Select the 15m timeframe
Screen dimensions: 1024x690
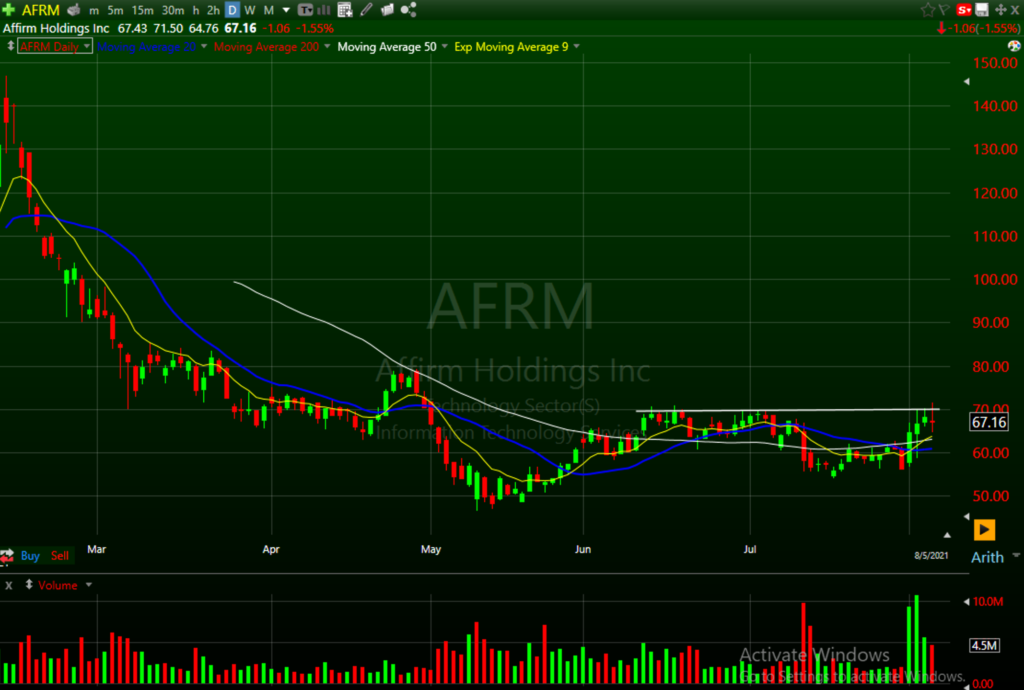pos(142,10)
